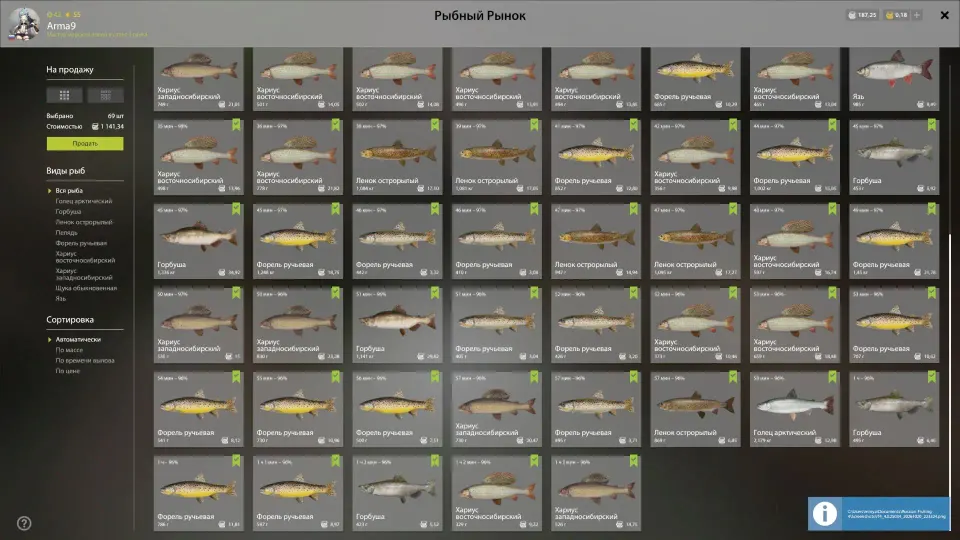
Task: Switch to the large grid view icon
Action: 64,95
